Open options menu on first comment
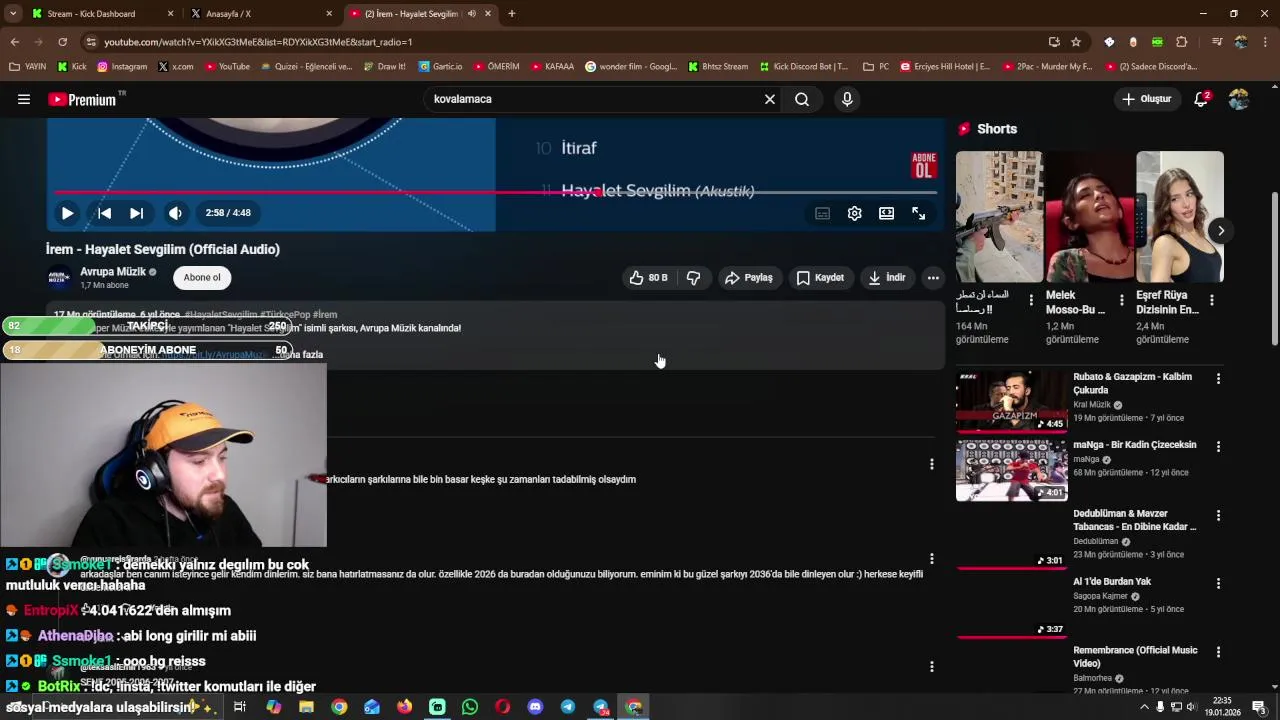The image size is (1280, 720). [932, 464]
